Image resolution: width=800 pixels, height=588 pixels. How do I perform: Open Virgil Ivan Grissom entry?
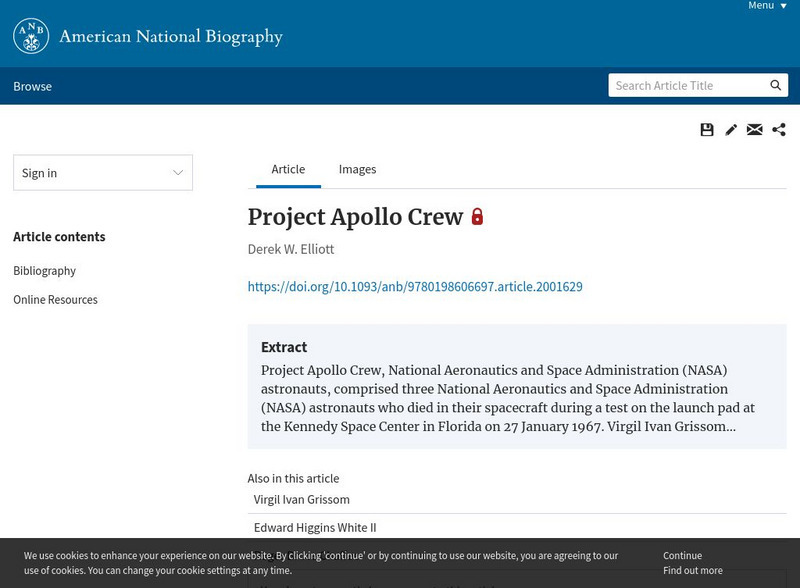(302, 500)
